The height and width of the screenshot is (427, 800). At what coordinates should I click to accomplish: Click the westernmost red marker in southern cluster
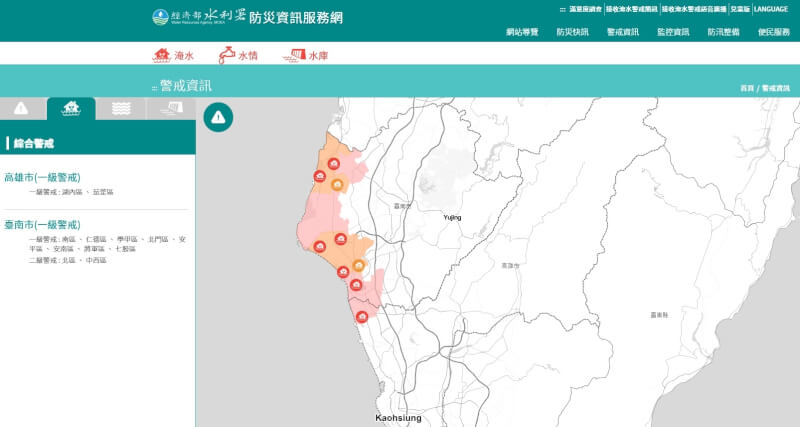click(x=320, y=246)
